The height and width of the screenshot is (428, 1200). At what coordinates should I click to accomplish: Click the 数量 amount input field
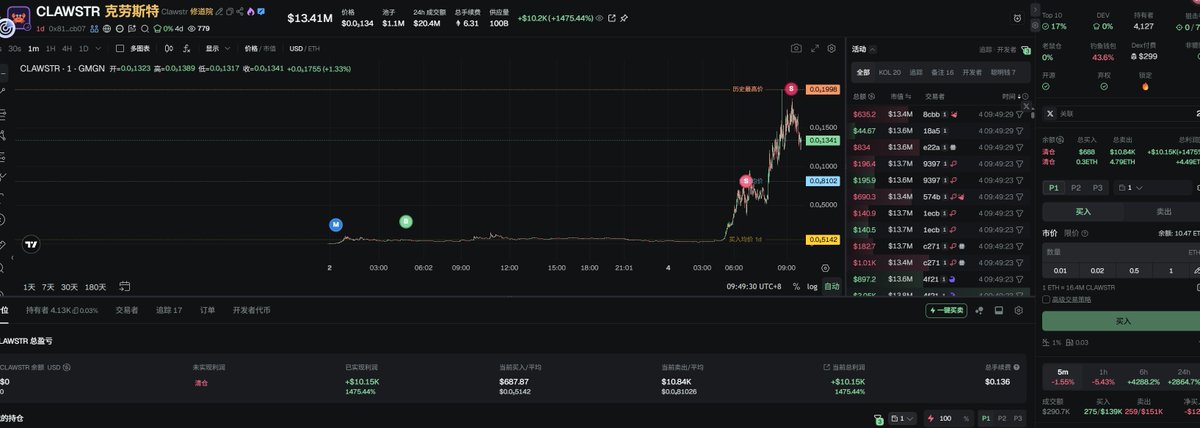point(1121,252)
